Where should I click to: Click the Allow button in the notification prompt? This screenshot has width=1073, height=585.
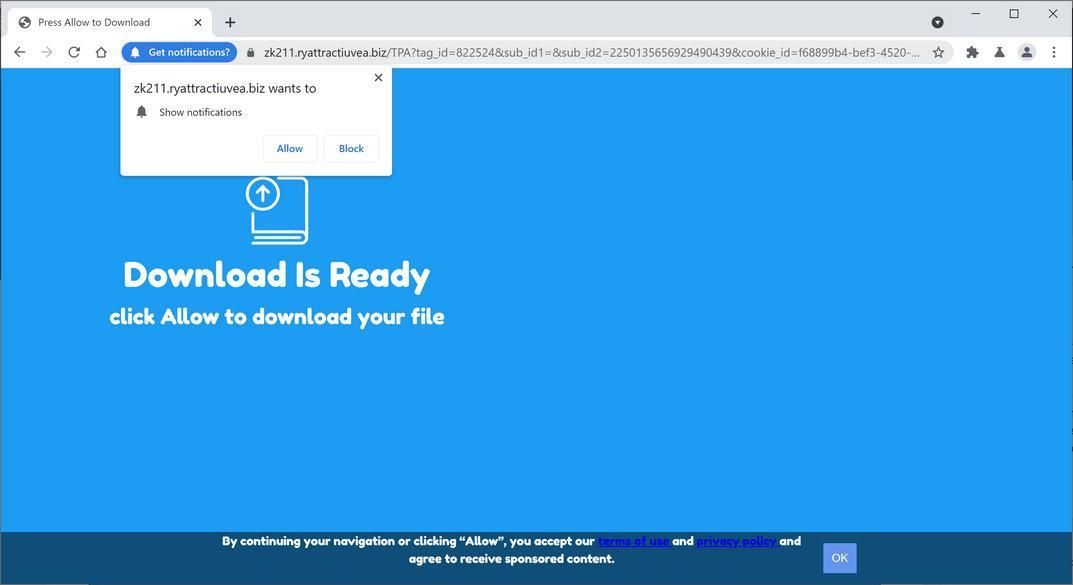289,148
